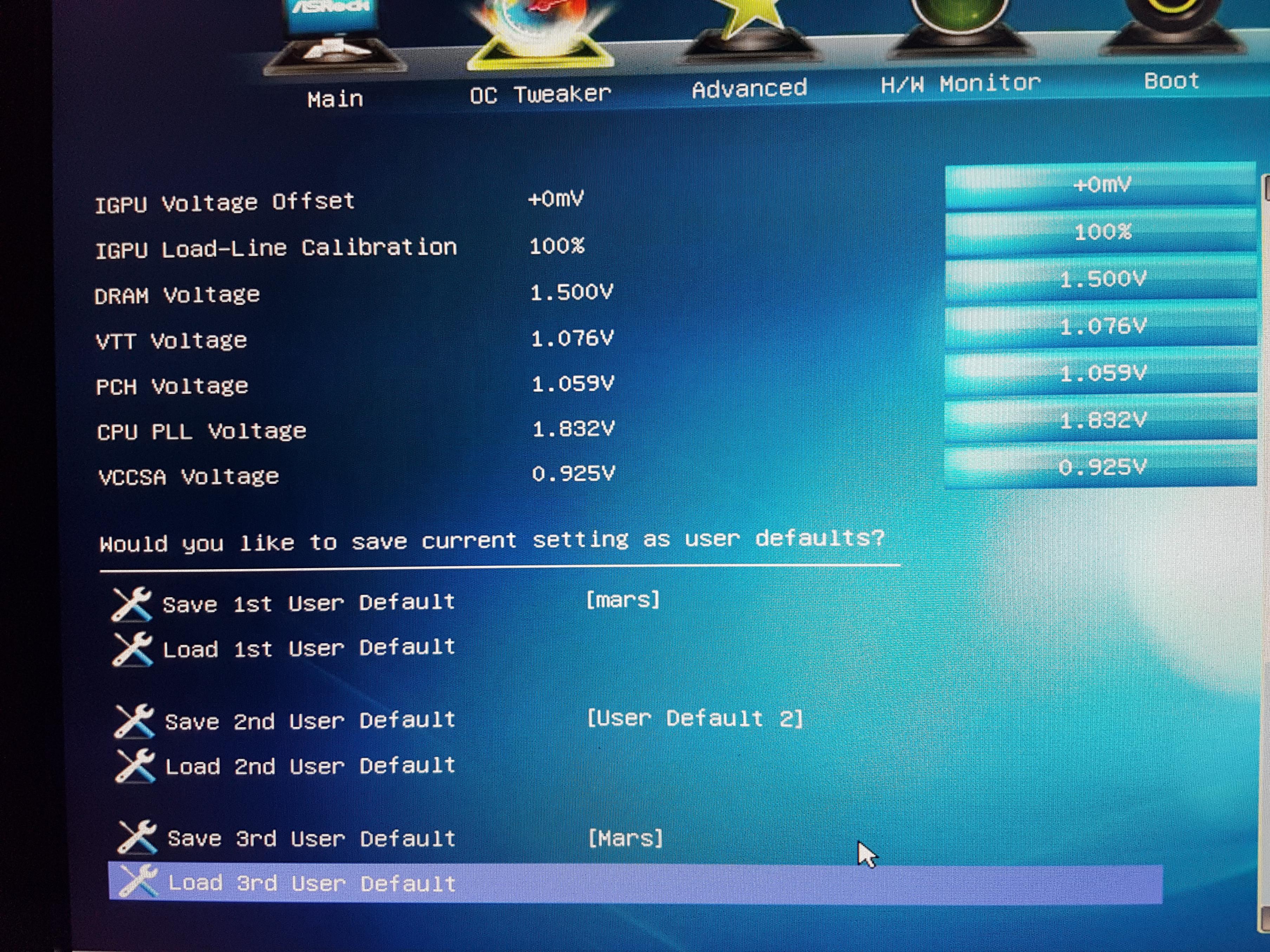Open IGPU Load-Line Calibration 100% selector

click(x=1101, y=233)
